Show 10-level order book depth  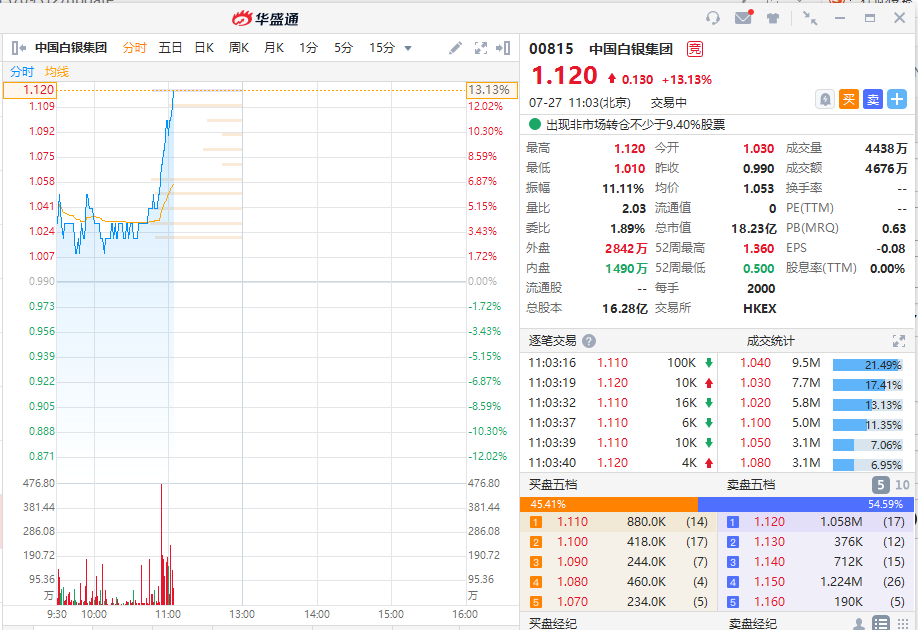(x=902, y=485)
